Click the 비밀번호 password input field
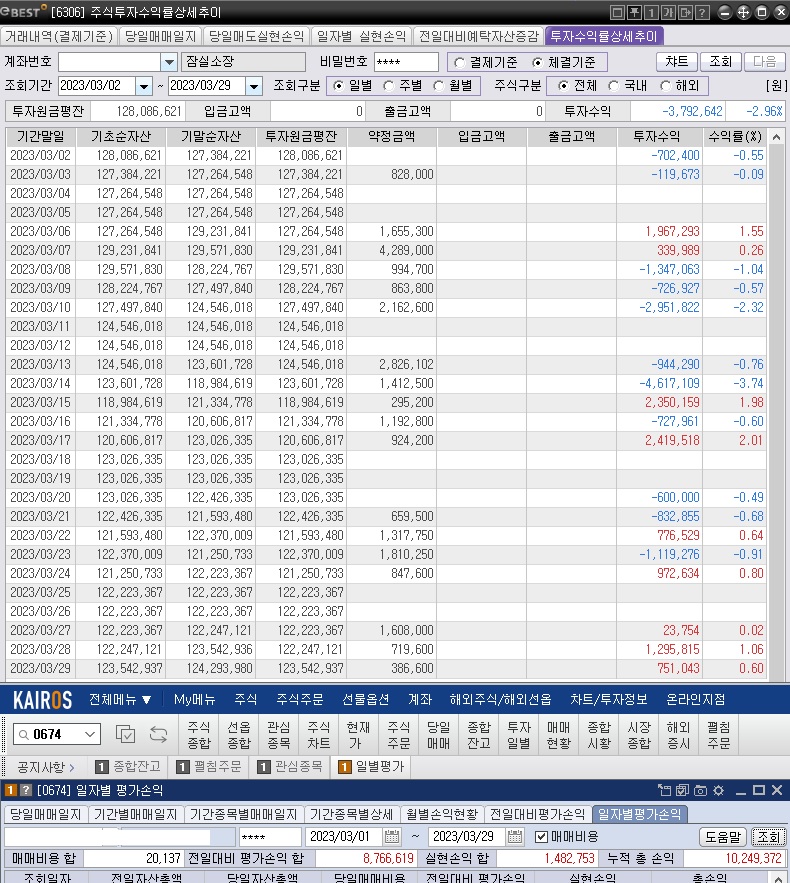The height and width of the screenshot is (883, 790). click(405, 62)
